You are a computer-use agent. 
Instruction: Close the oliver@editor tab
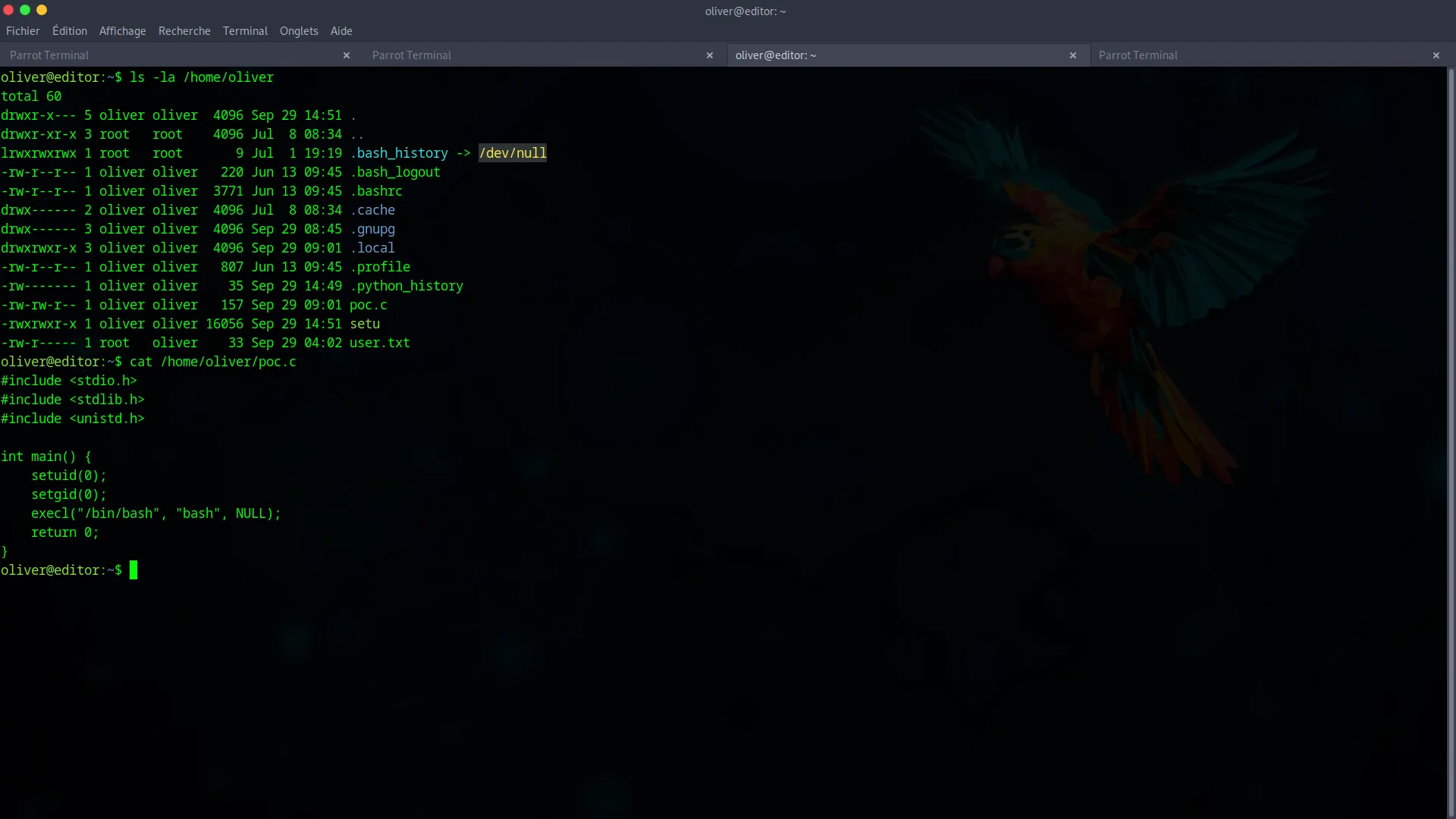point(1073,55)
